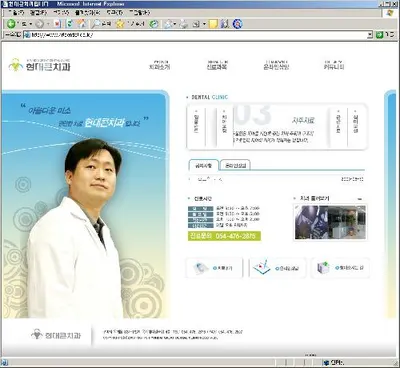Viewport: 400px width, 368px height.
Task: Open the 진료과목 navigation item
Action: pyautogui.click(x=217, y=65)
